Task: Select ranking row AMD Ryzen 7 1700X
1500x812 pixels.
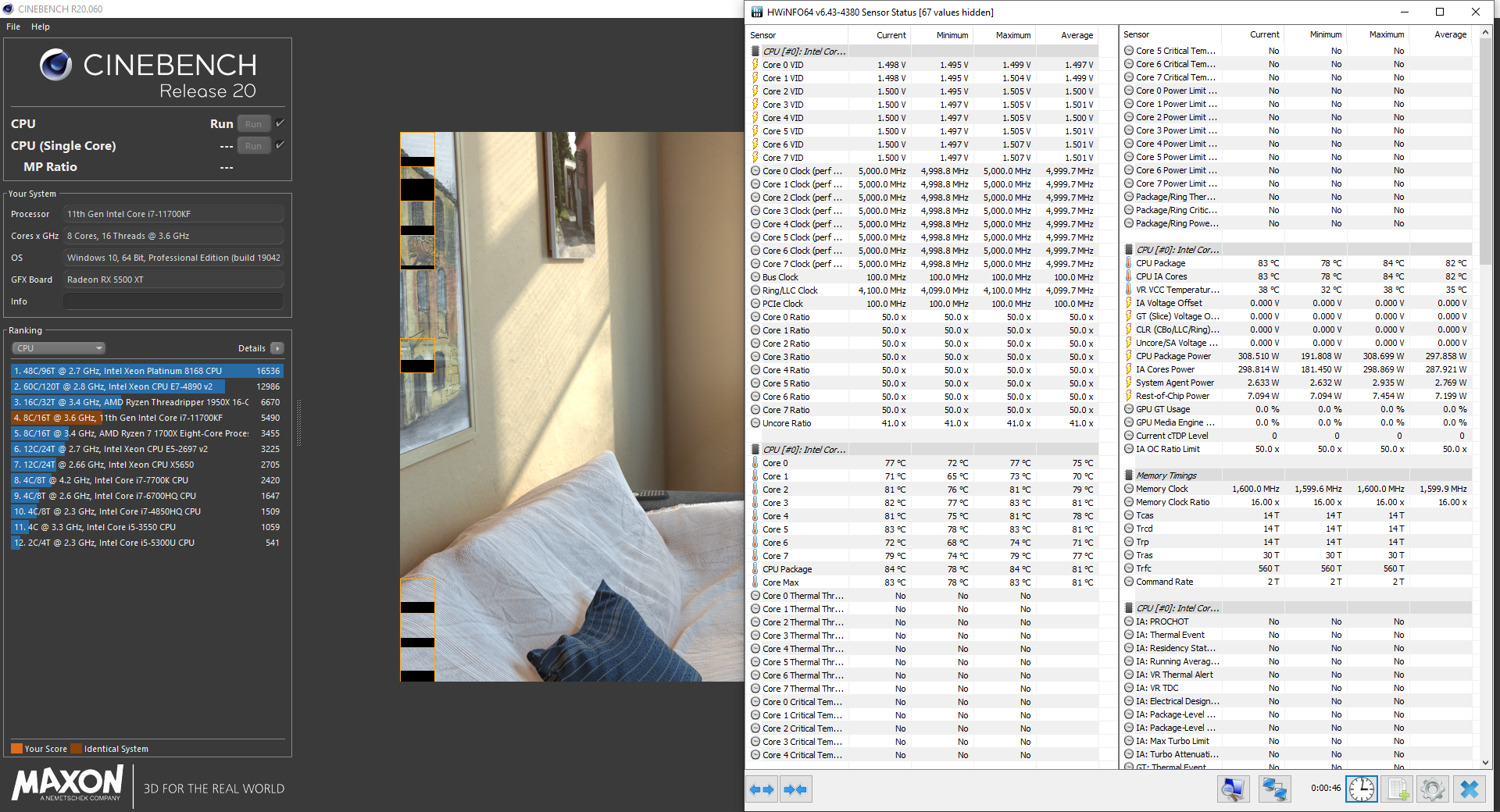Action: click(x=147, y=433)
